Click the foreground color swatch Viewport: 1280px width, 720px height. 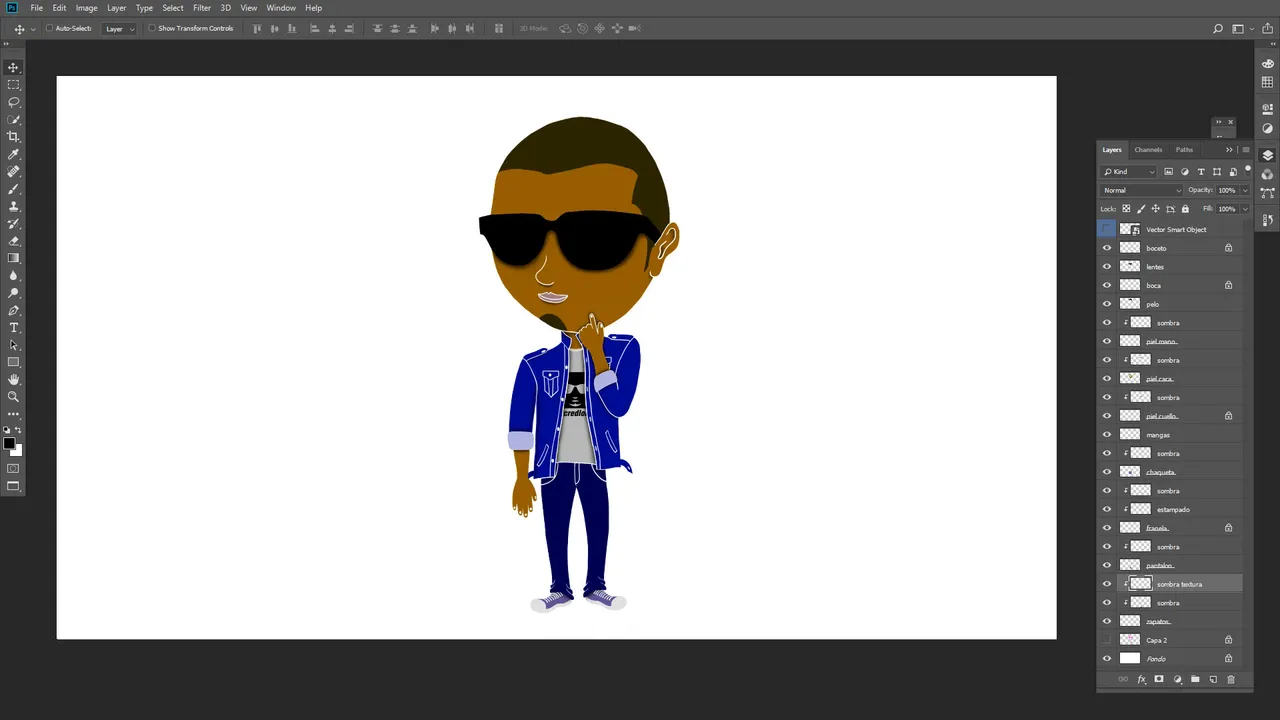pyautogui.click(x=9, y=443)
